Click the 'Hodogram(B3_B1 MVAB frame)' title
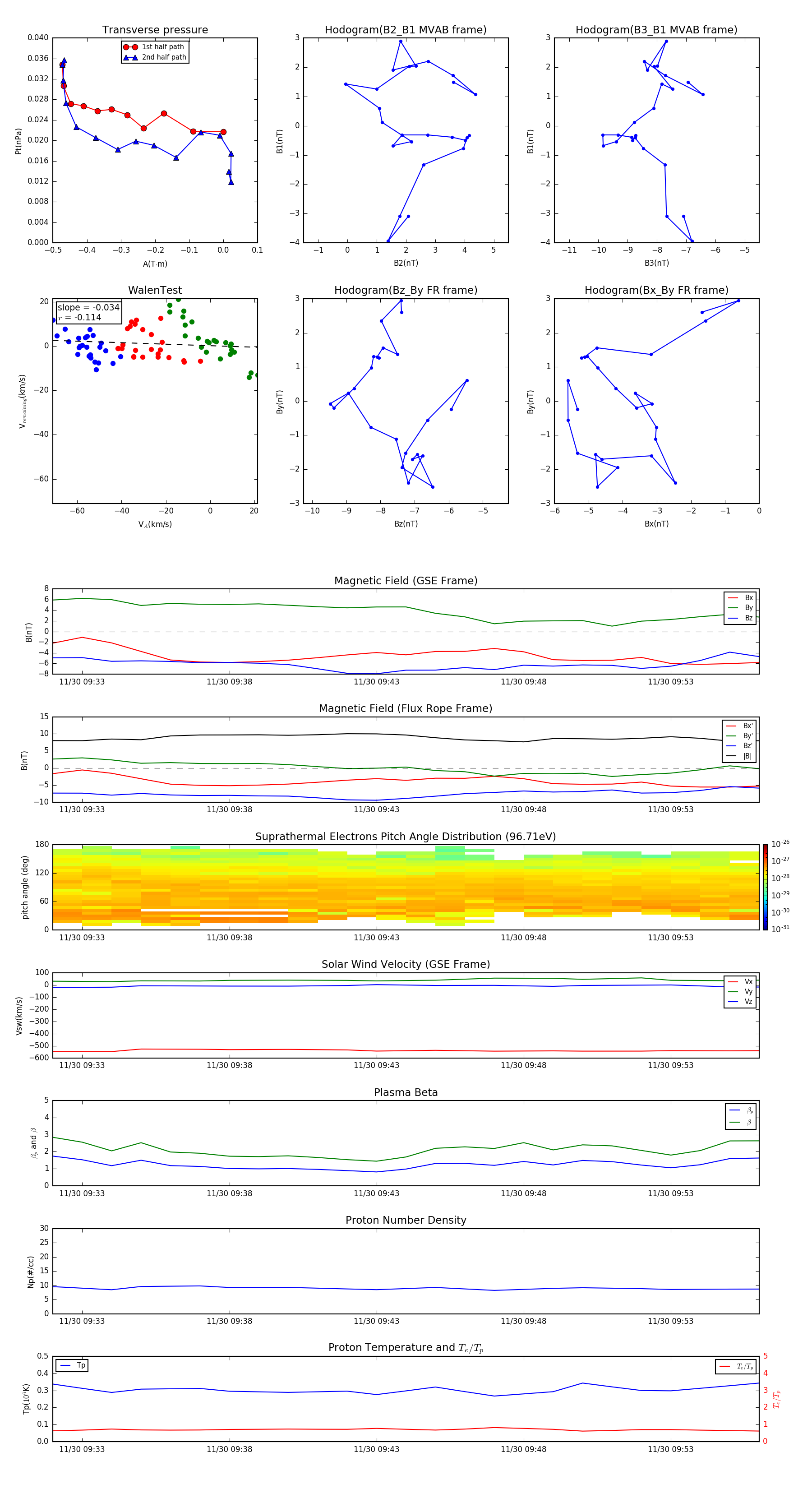812x1489 pixels. point(656,30)
